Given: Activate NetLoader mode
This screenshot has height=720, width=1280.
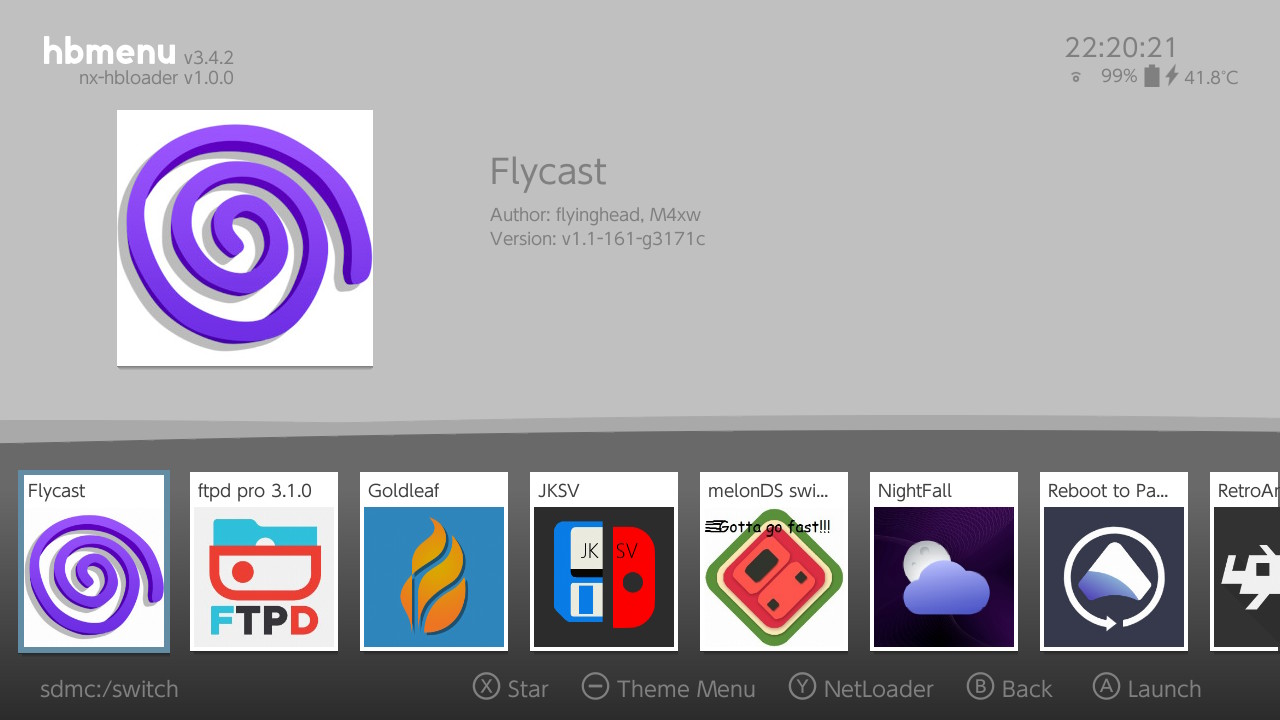Looking at the screenshot, I should click(860, 688).
